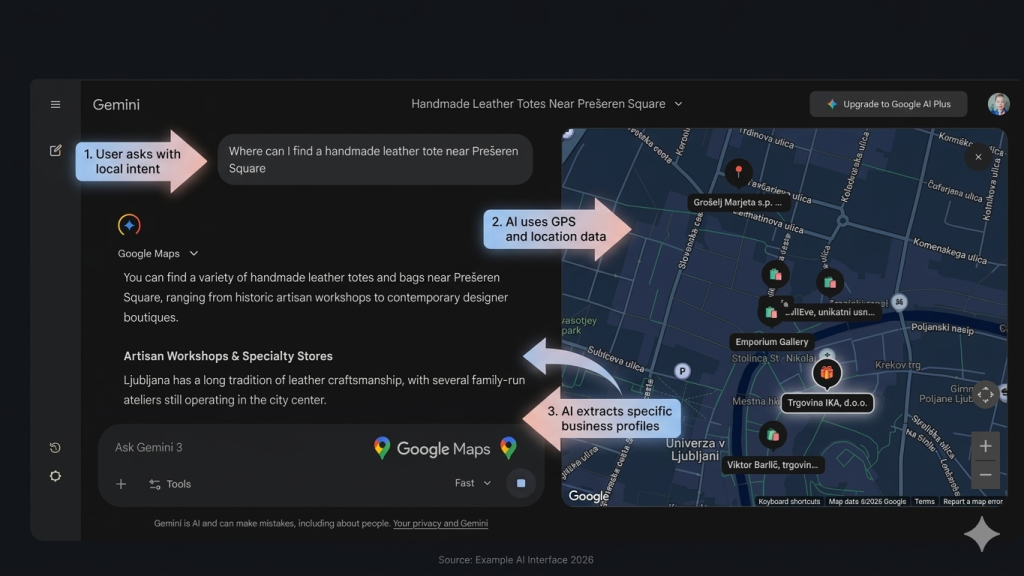Open the Tools menu
Viewport: 1024px width, 576px height.
[x=170, y=484]
